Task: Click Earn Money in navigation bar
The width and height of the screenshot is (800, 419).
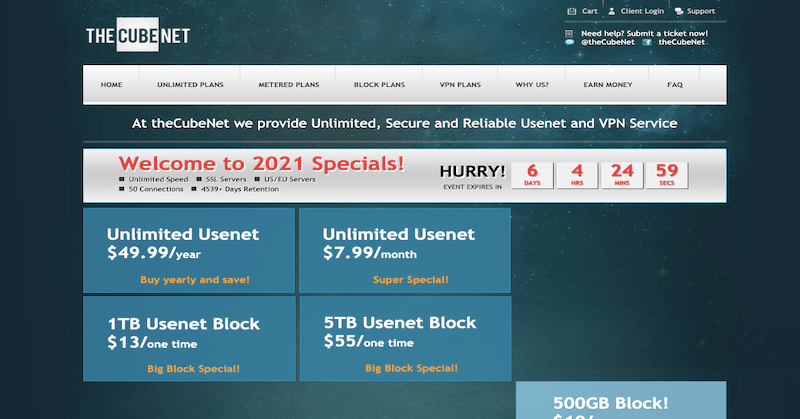Action: [x=605, y=85]
